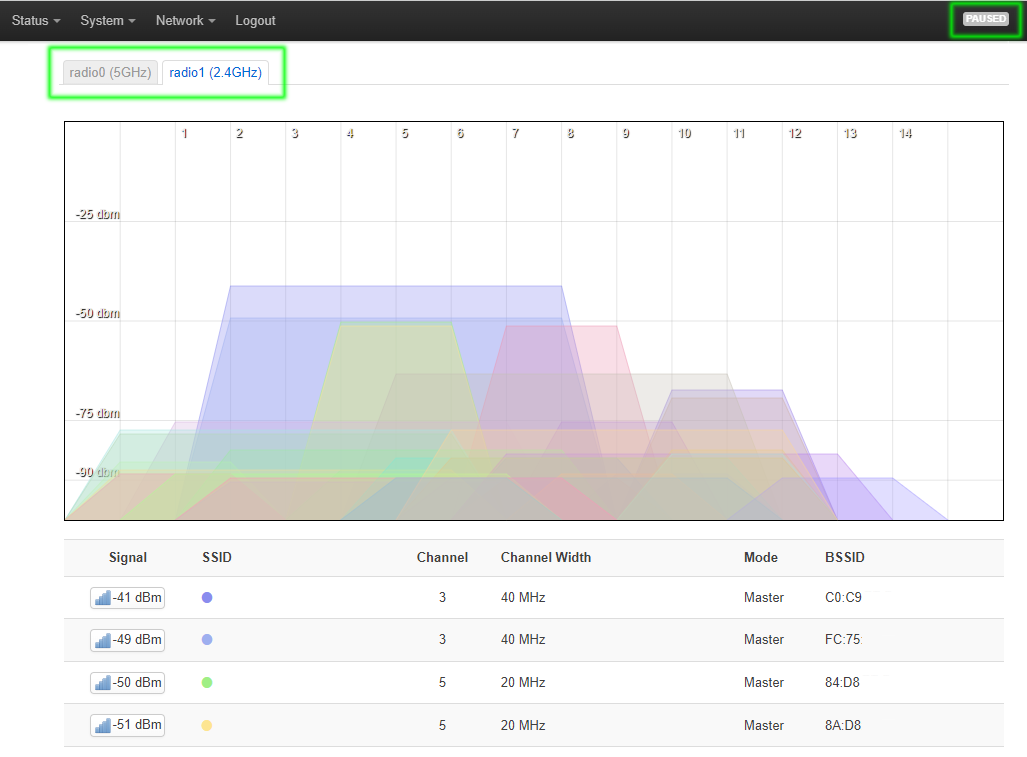Switch to the radio0 (5GHz) tab

[x=110, y=73]
